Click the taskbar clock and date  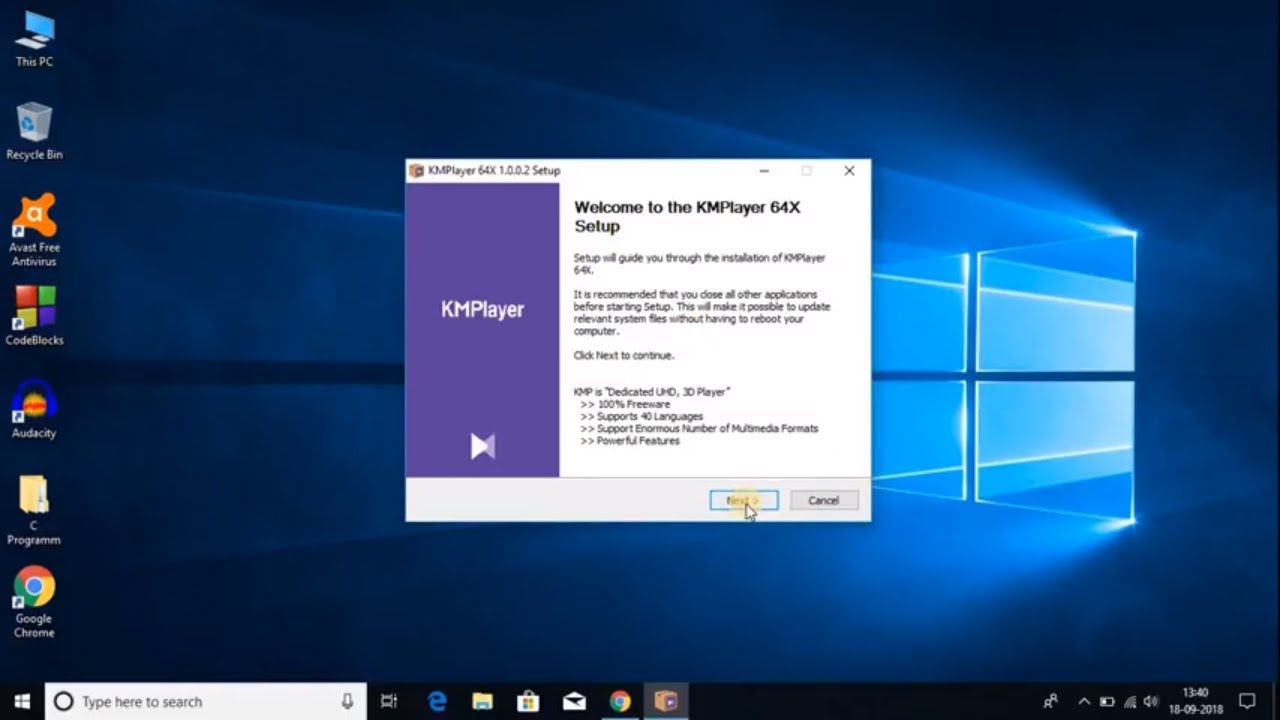point(1196,701)
